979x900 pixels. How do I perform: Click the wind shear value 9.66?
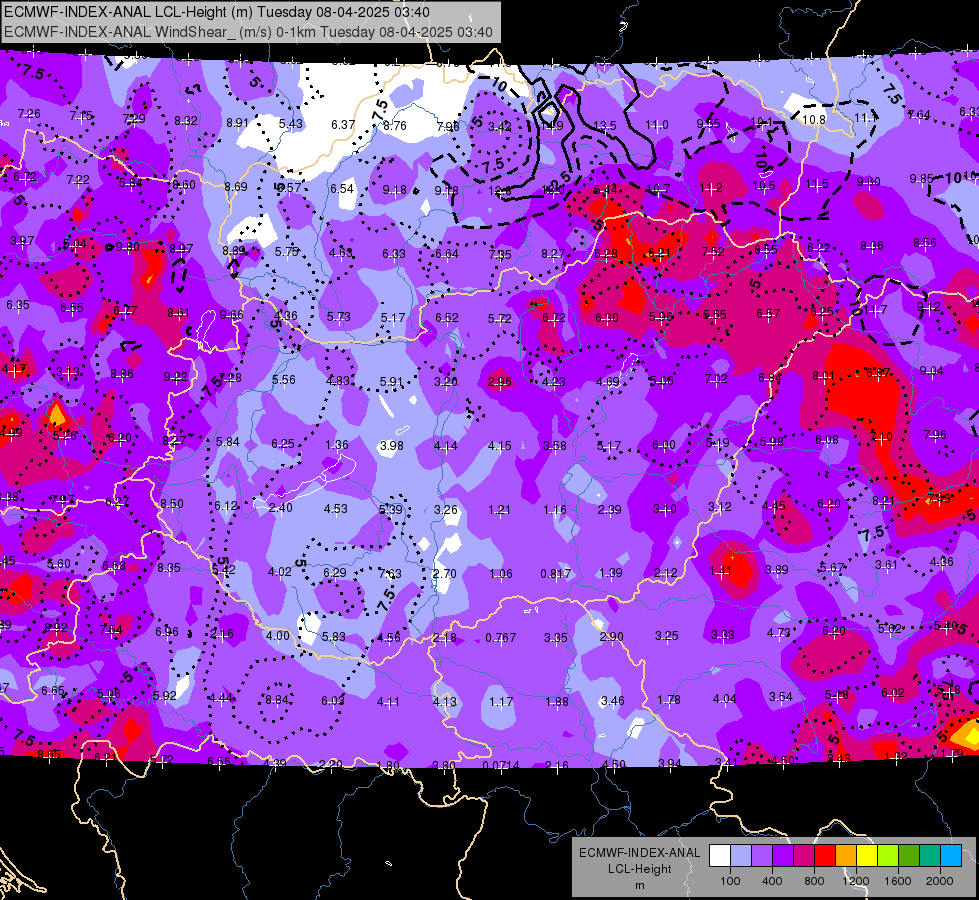[232, 315]
